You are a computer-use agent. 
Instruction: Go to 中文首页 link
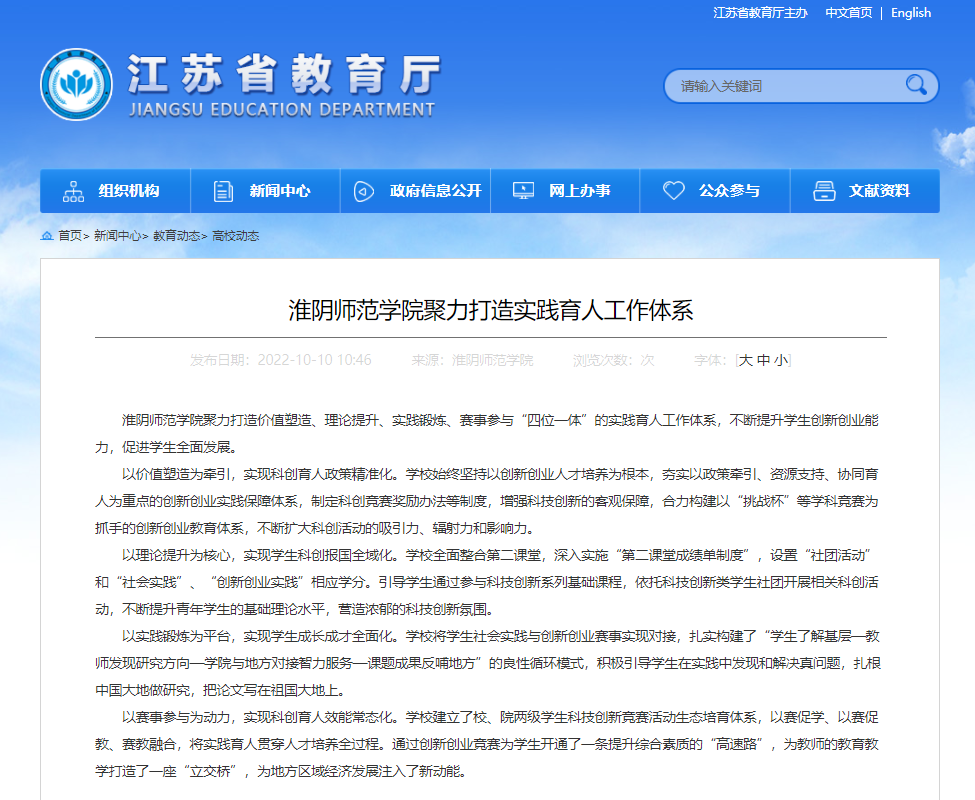[x=848, y=13]
